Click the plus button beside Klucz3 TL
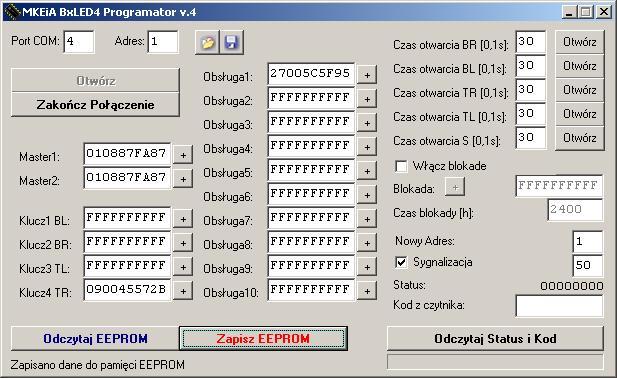 pos(183,267)
